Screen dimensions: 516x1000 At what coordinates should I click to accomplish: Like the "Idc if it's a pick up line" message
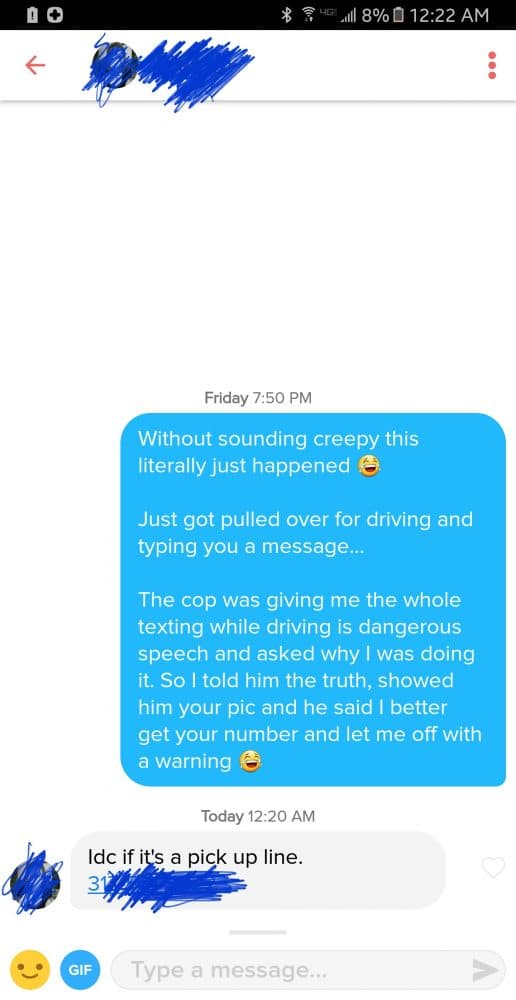493,867
